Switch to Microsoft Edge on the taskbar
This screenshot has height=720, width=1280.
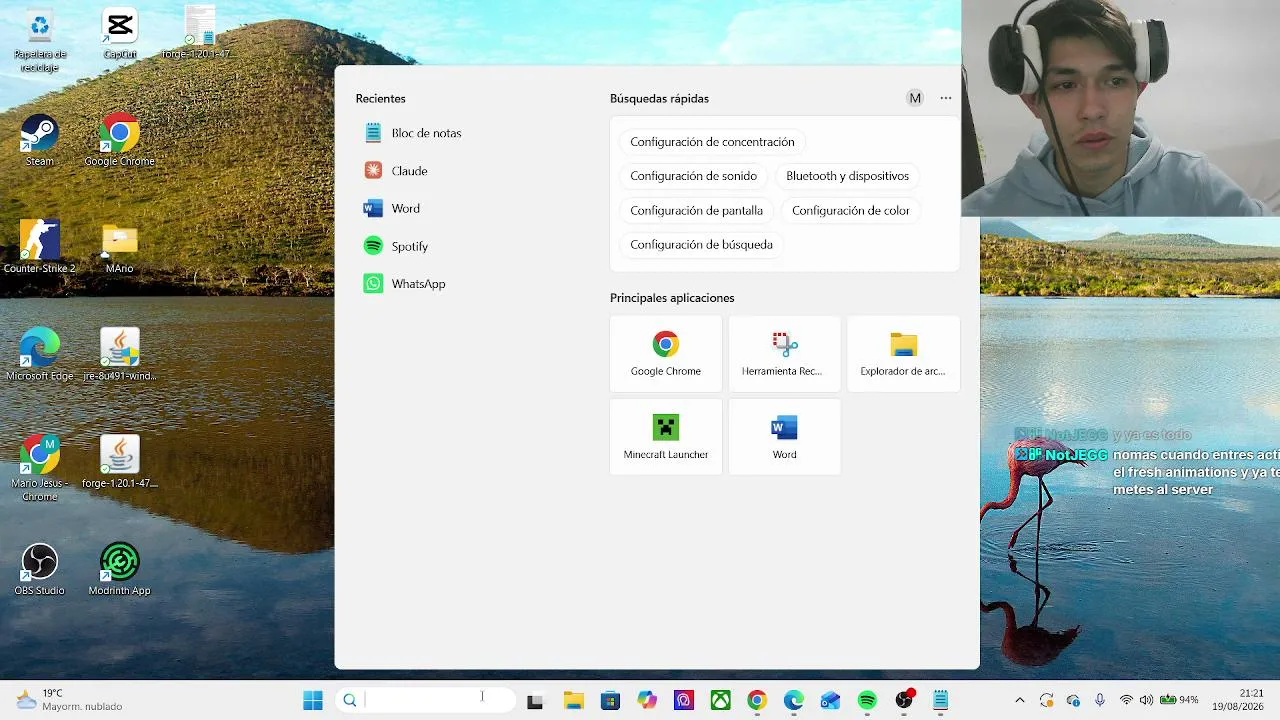[x=794, y=700]
